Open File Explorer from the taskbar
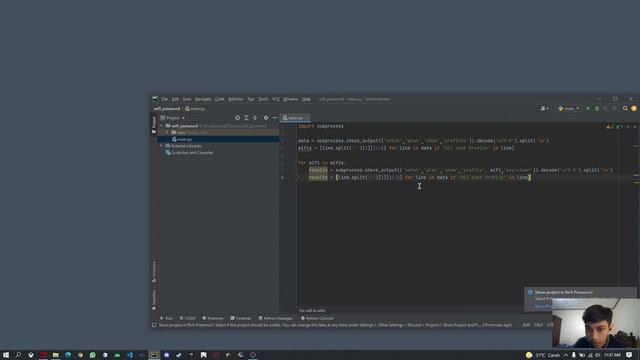Screen dimensions: 640x360 pos(56,355)
